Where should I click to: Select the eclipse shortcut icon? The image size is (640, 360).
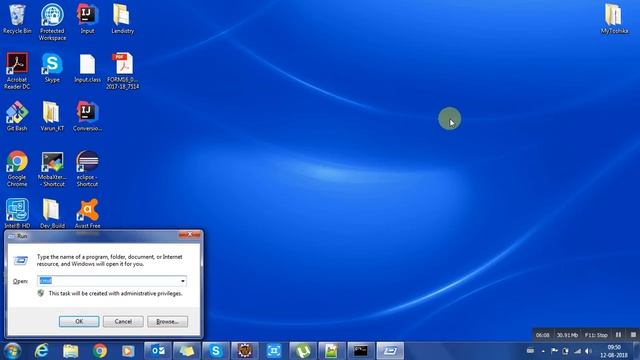87,169
